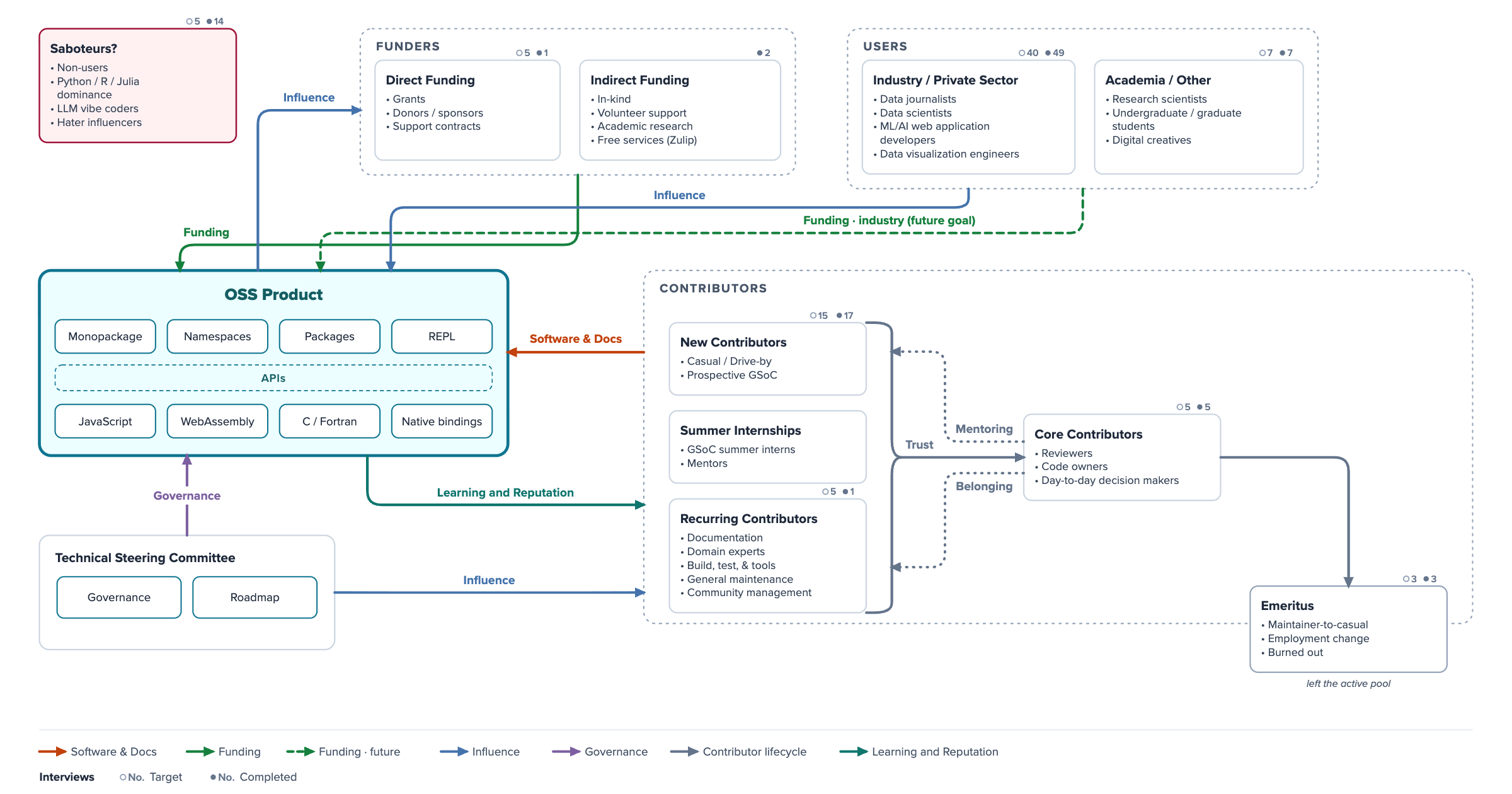
Task: Select the Emeritus heading
Action: (1287, 606)
